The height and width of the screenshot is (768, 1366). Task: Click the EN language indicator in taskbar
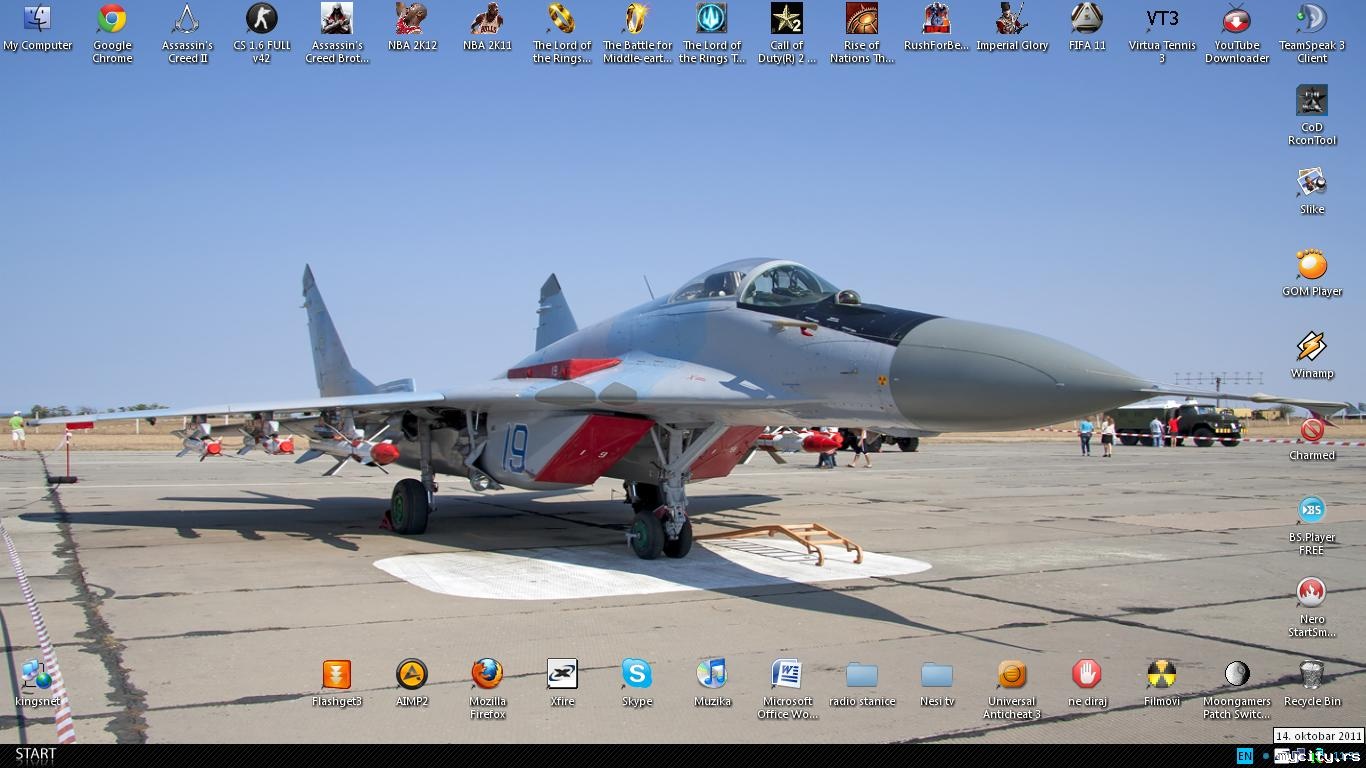pyautogui.click(x=1244, y=756)
